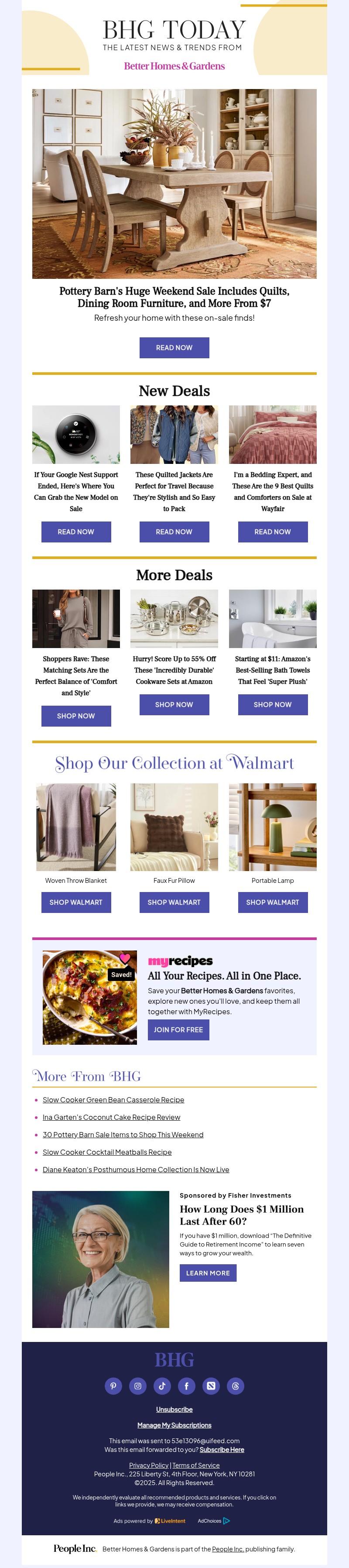
Task: Click the Unsubscribe link
Action: (174, 1410)
